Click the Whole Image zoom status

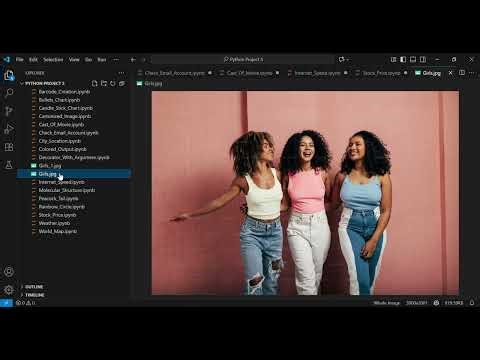(386, 303)
